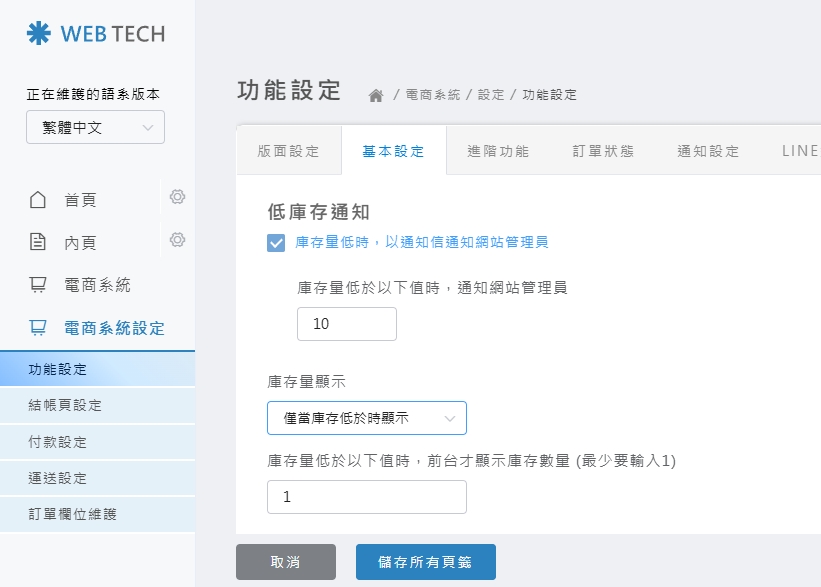Follow the 電商系統 breadcrumb link
Screen dimensions: 821x587
click(x=432, y=93)
